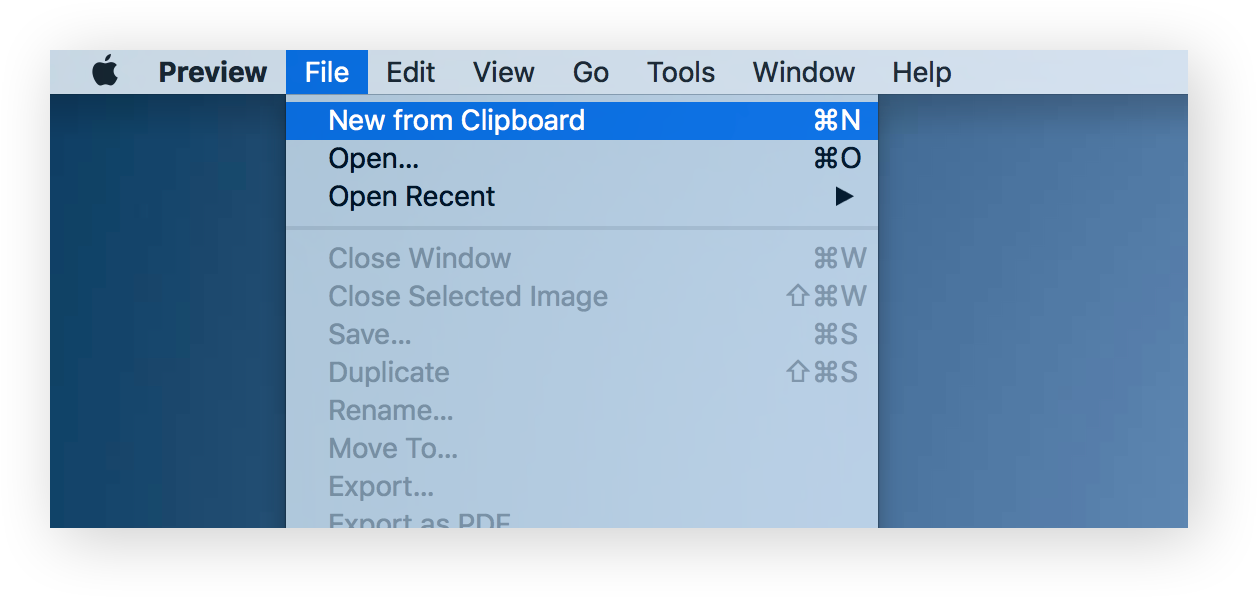1257x597 pixels.
Task: Open the Go menu
Action: click(x=591, y=72)
